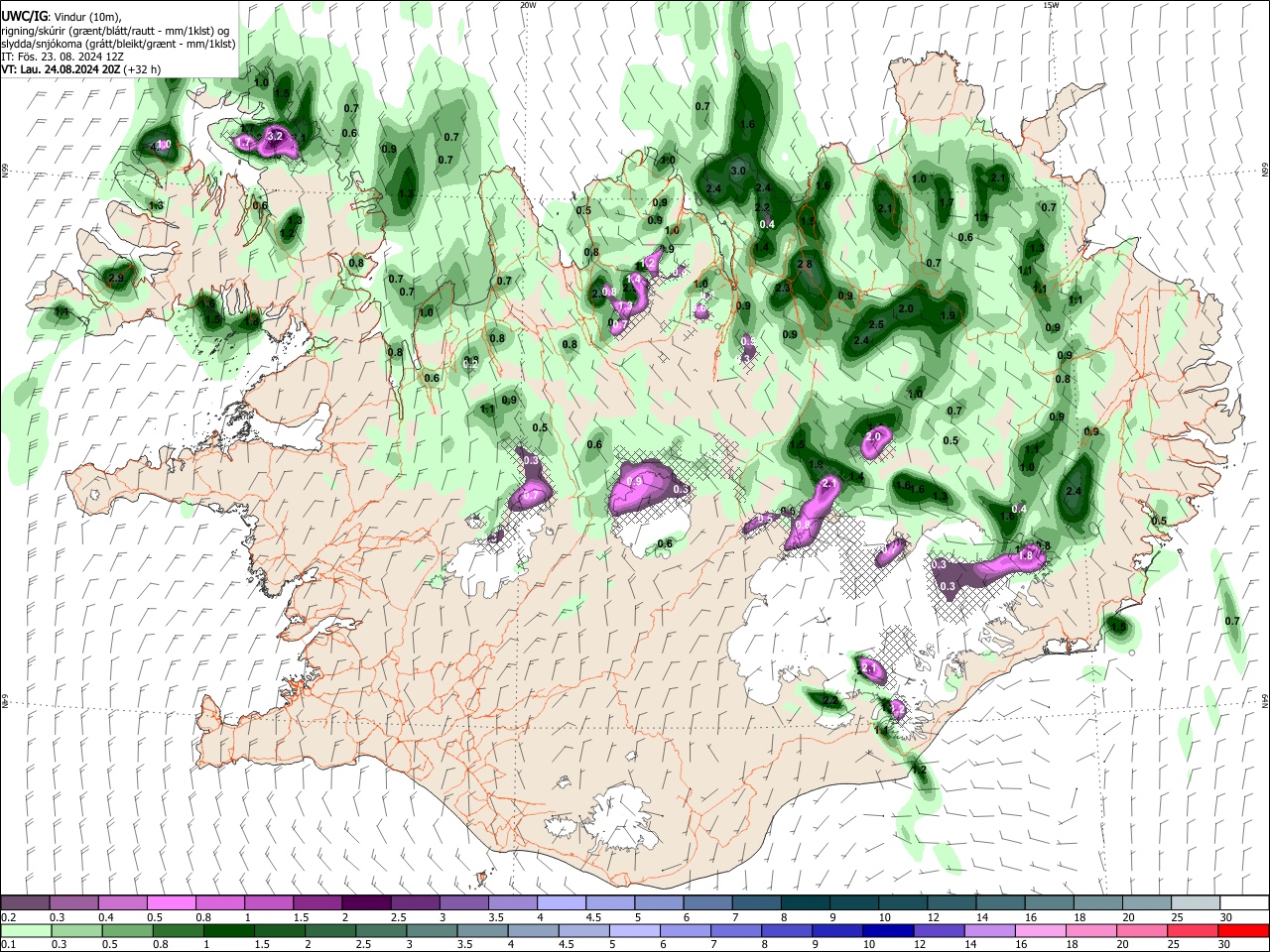
Task: Pick the light gray 25 swatch in snow legend
Action: [1196, 903]
